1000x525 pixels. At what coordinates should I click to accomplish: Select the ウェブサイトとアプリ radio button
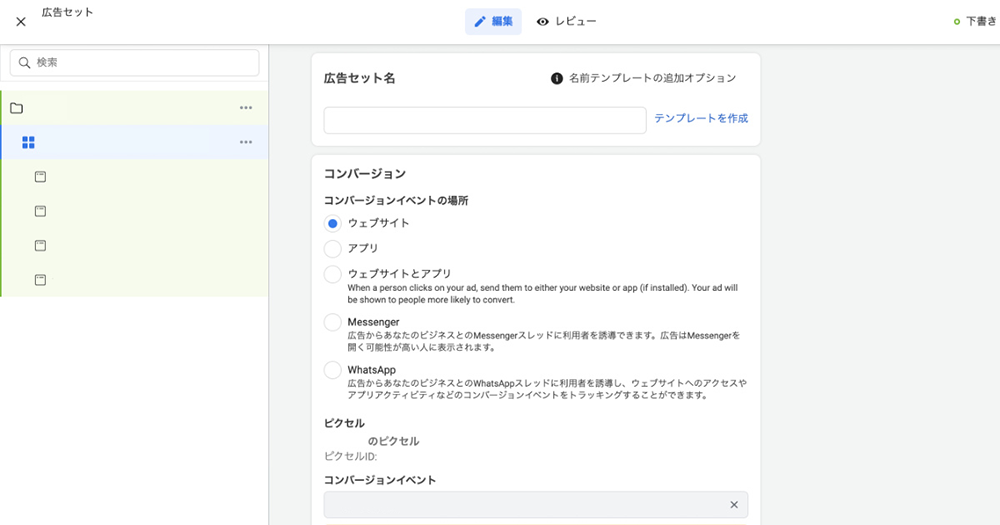[x=332, y=274]
